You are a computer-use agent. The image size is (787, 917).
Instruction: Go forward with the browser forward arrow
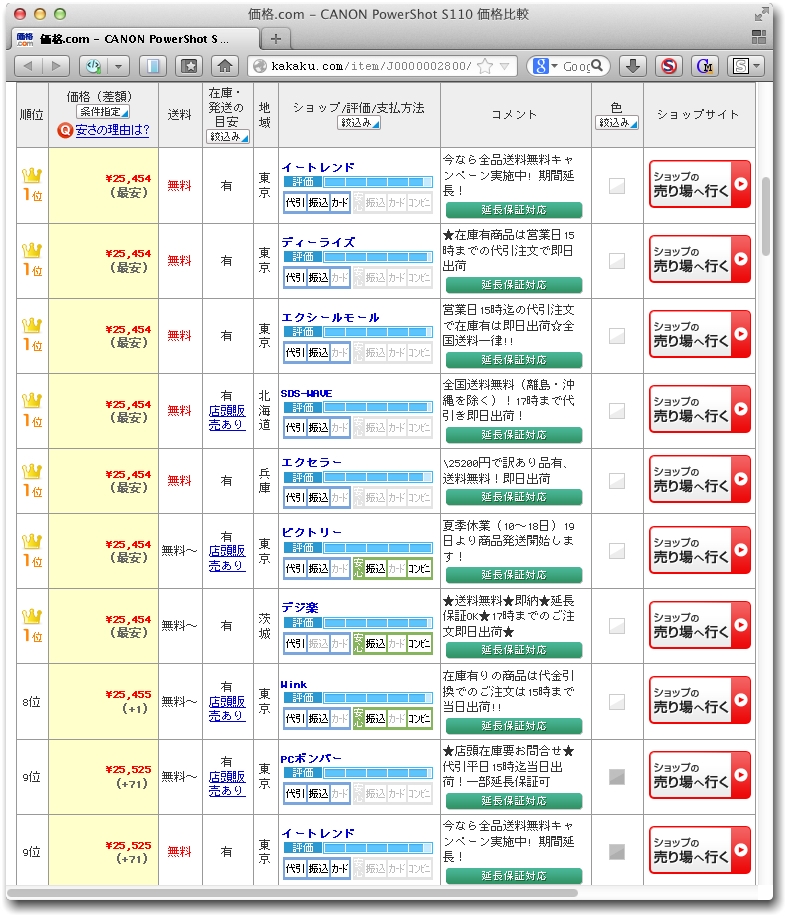(x=56, y=66)
